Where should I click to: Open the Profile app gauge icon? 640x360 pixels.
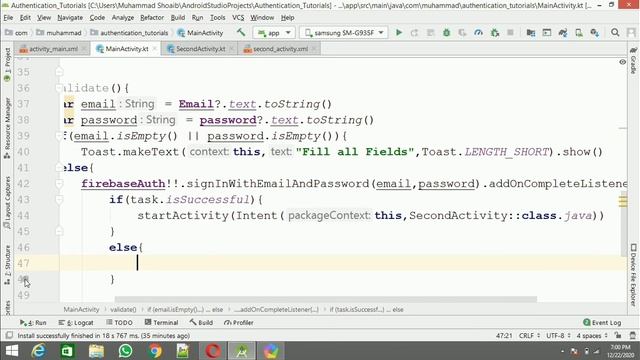click(478, 33)
